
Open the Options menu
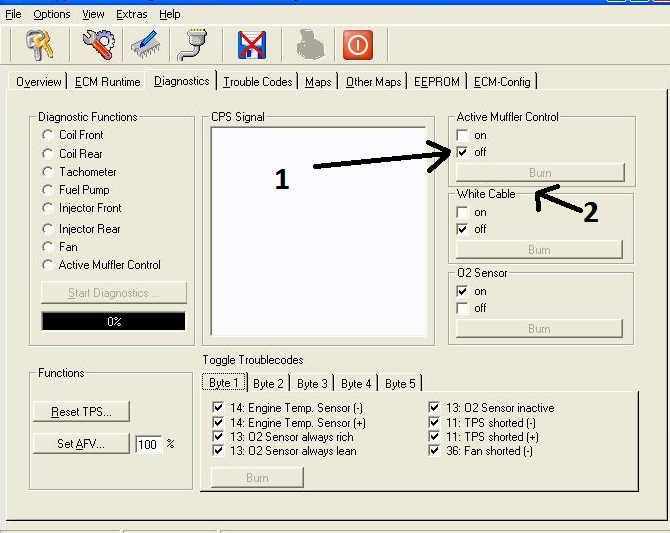(x=52, y=14)
